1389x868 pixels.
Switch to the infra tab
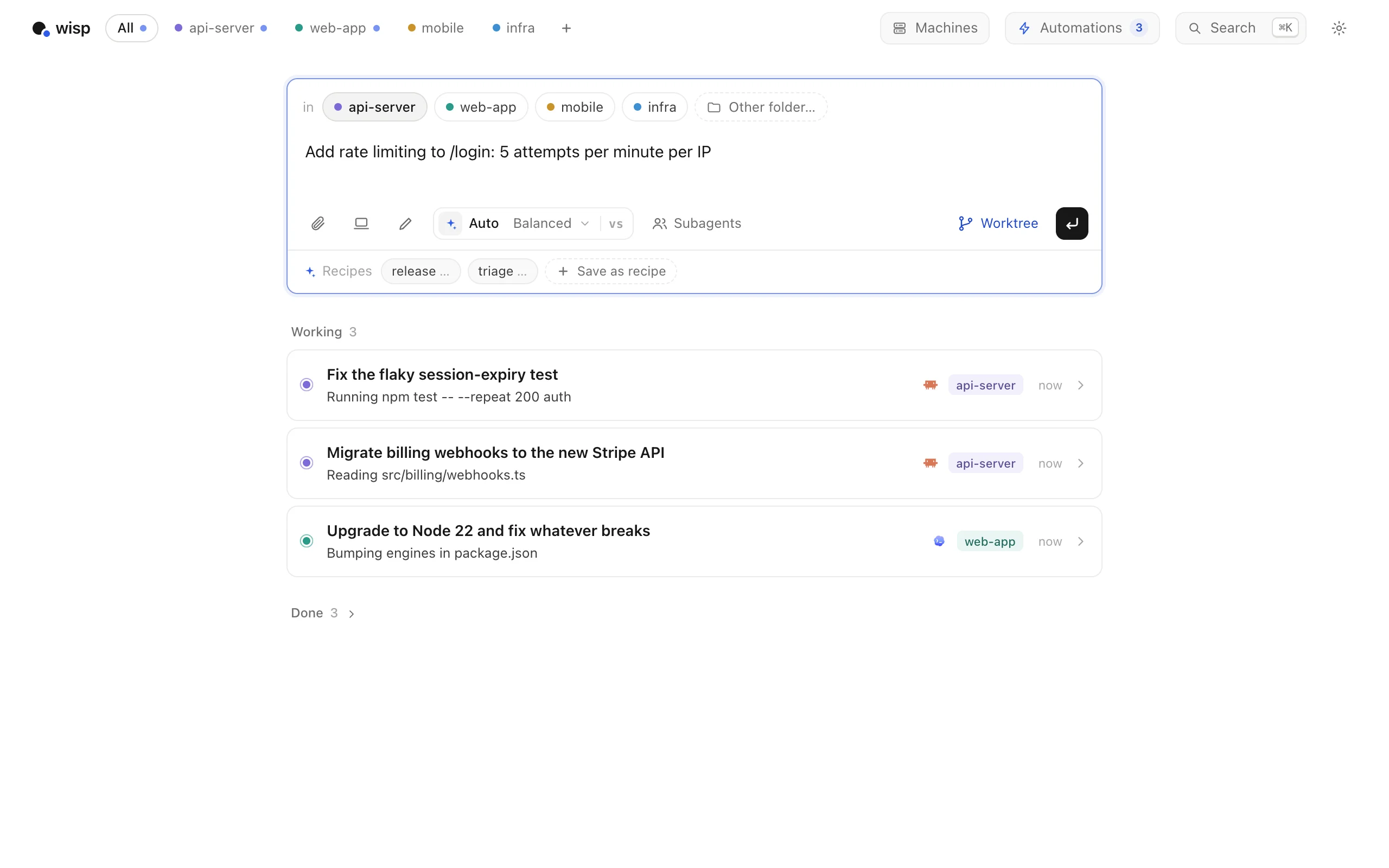point(514,28)
